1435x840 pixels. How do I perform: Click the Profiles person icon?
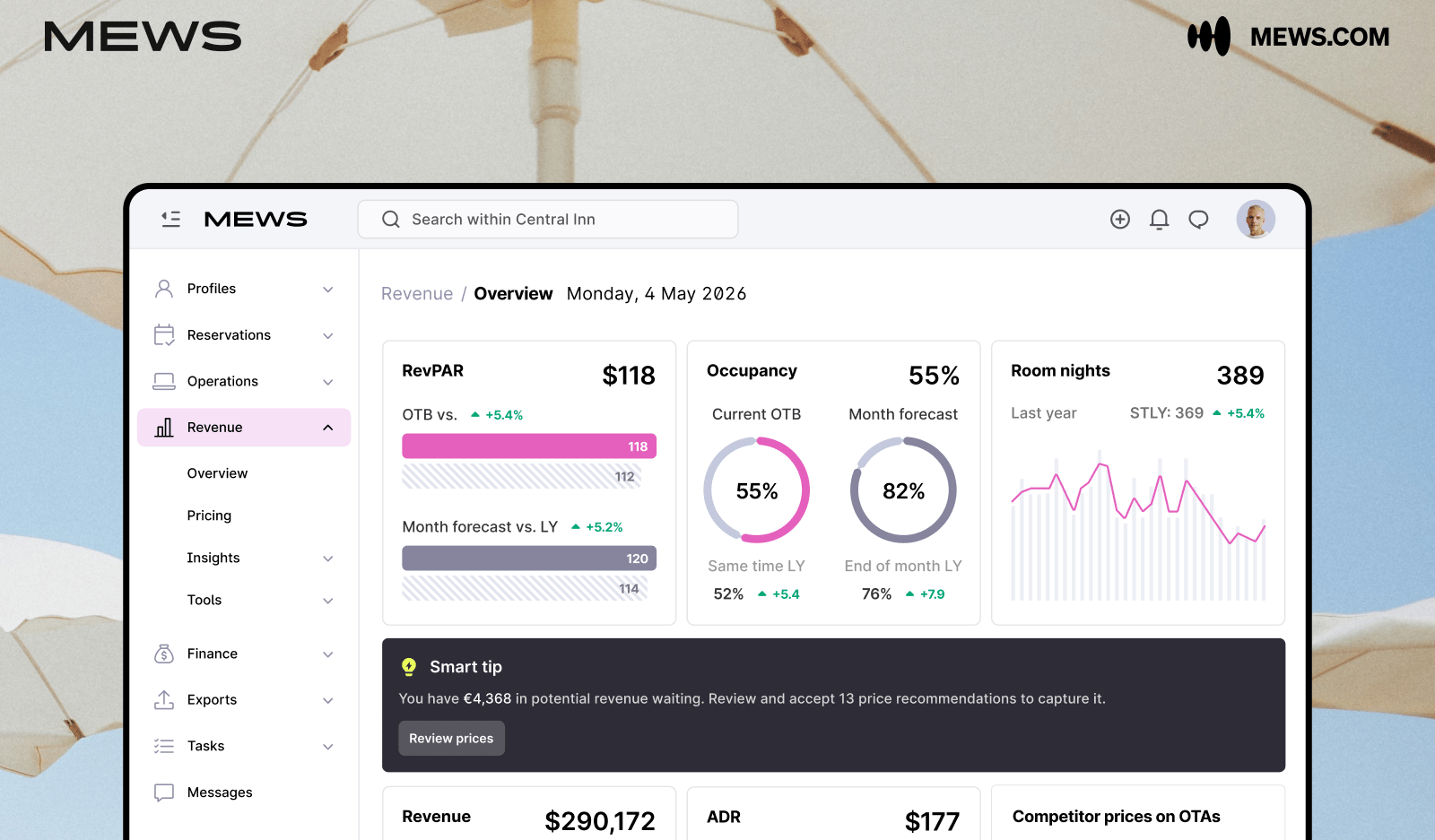point(164,289)
